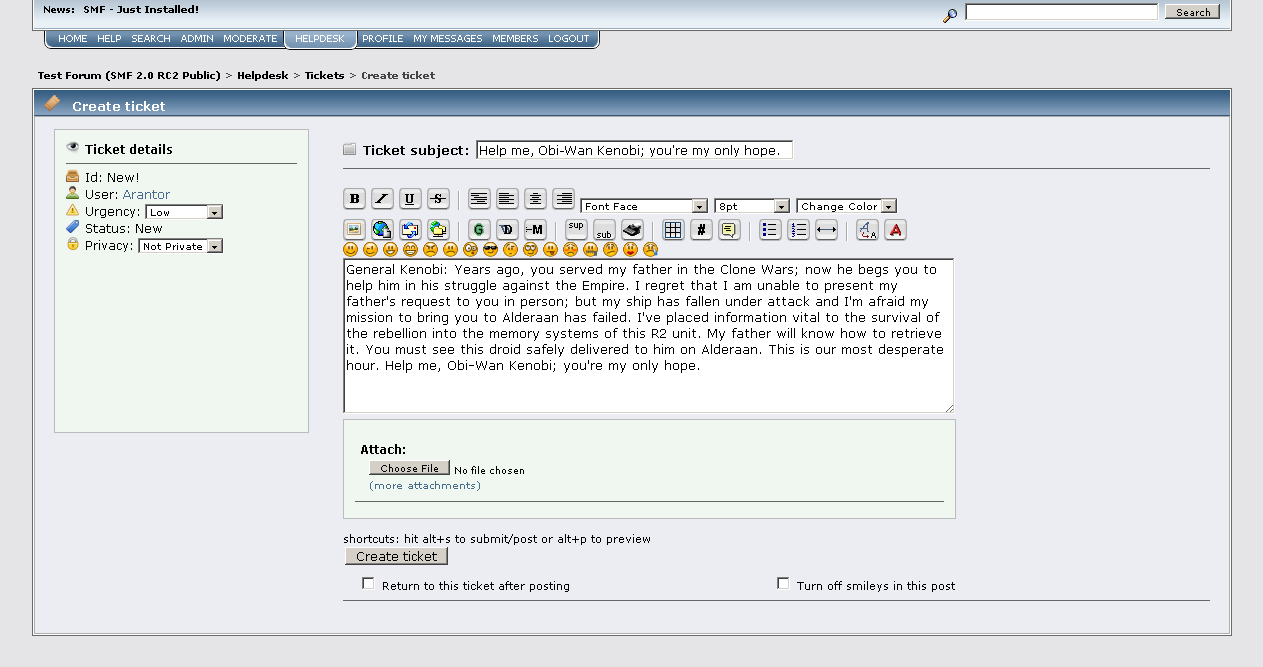The height and width of the screenshot is (667, 1263).
Task: Open the Moderate menu item
Action: [x=250, y=39]
